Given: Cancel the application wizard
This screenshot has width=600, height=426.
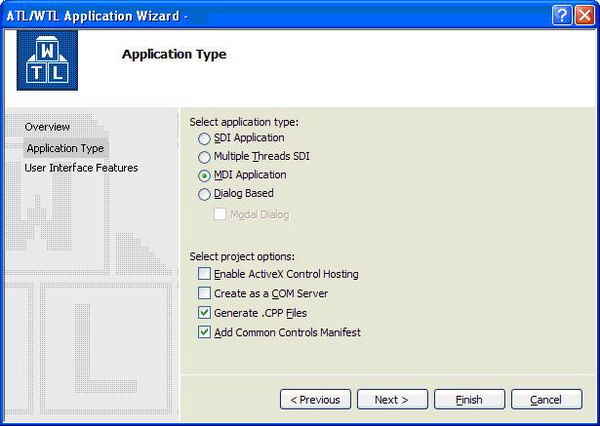Looking at the screenshot, I should click(546, 400).
